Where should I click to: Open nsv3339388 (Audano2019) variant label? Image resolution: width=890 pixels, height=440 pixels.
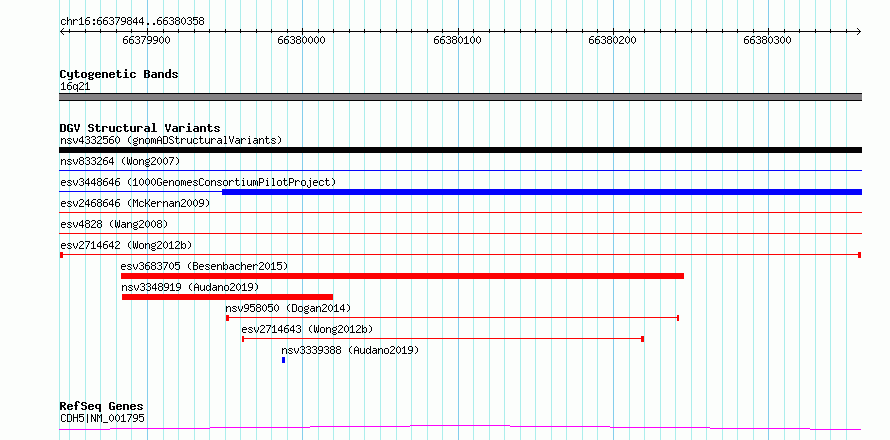tap(350, 350)
